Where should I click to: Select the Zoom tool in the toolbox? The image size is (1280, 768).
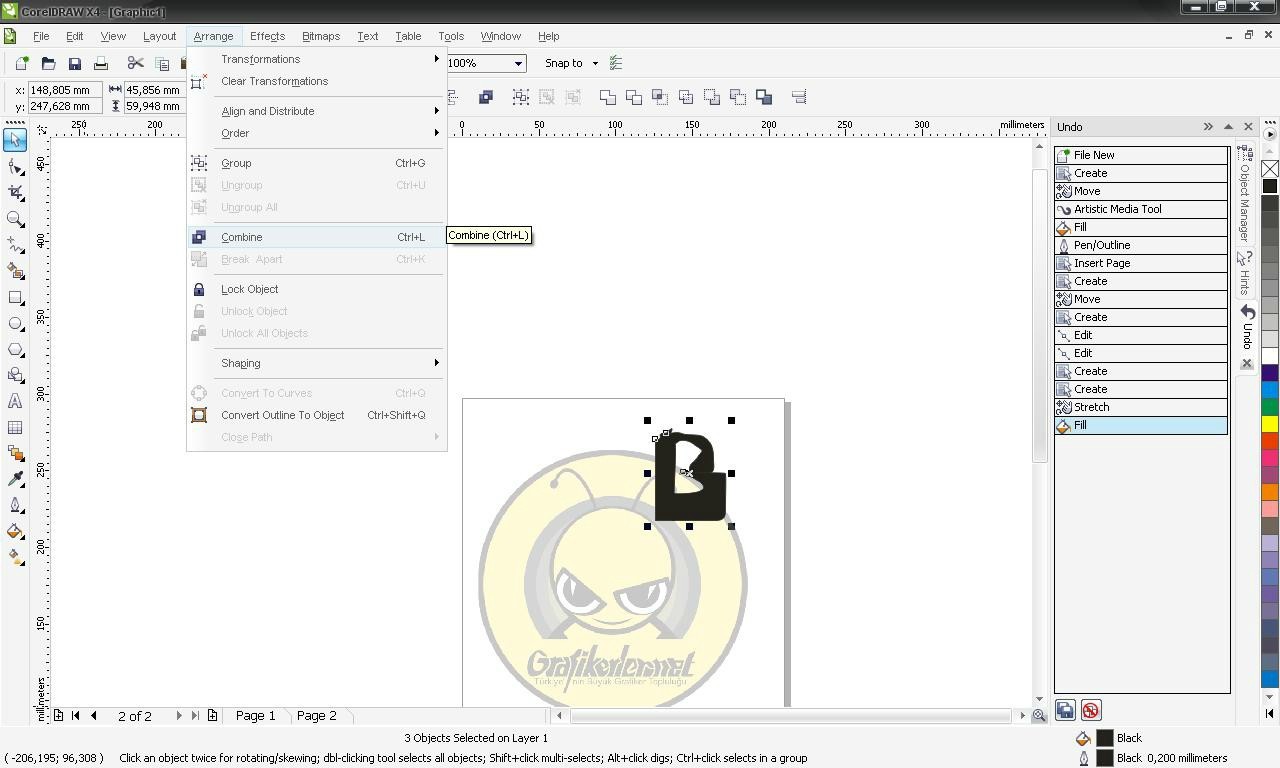coord(15,218)
